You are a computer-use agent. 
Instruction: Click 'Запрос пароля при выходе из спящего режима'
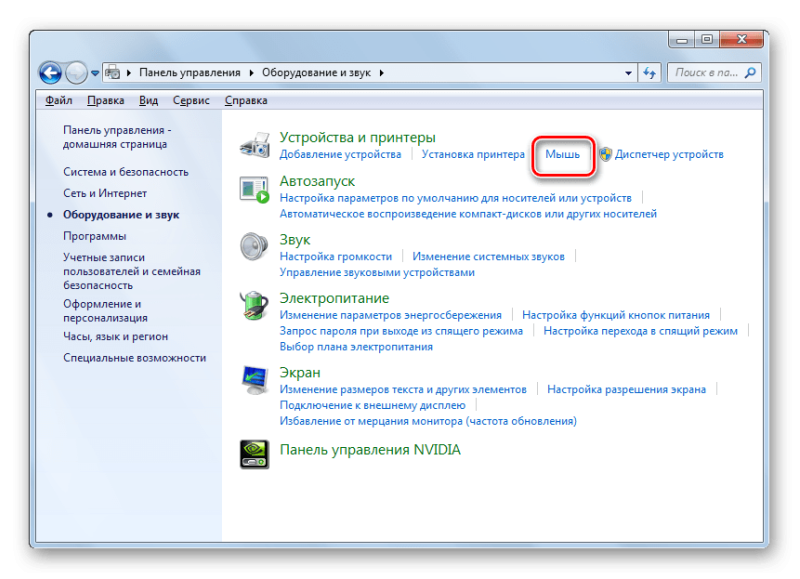401,331
